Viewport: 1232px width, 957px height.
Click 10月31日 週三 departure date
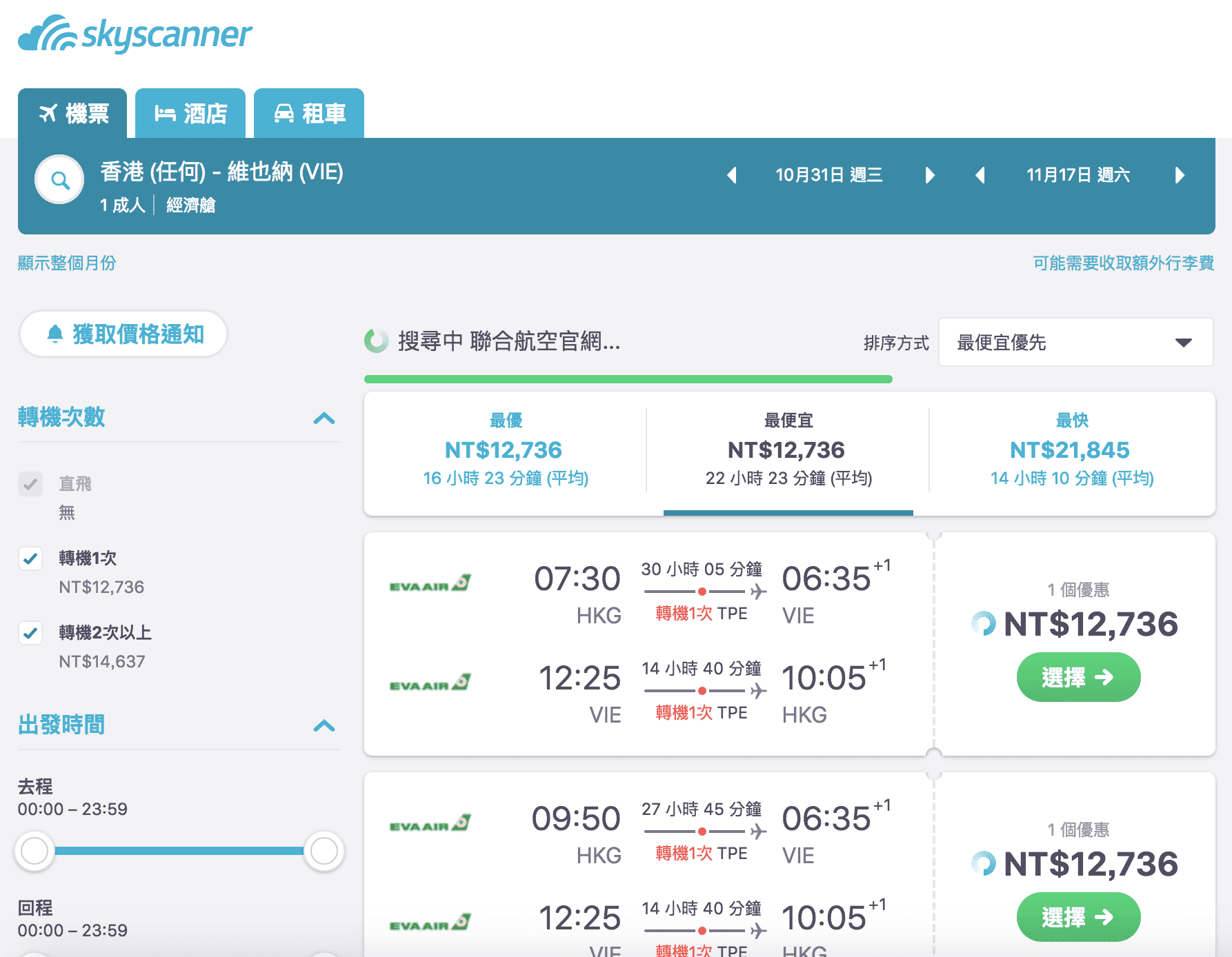[829, 175]
